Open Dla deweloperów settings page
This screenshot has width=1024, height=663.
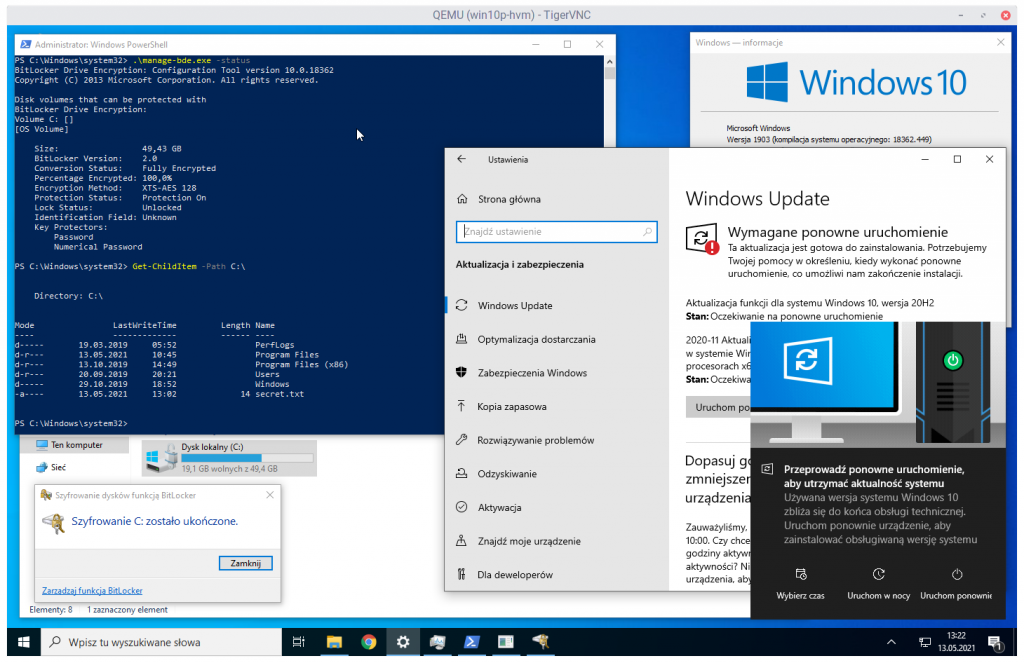(x=515, y=575)
